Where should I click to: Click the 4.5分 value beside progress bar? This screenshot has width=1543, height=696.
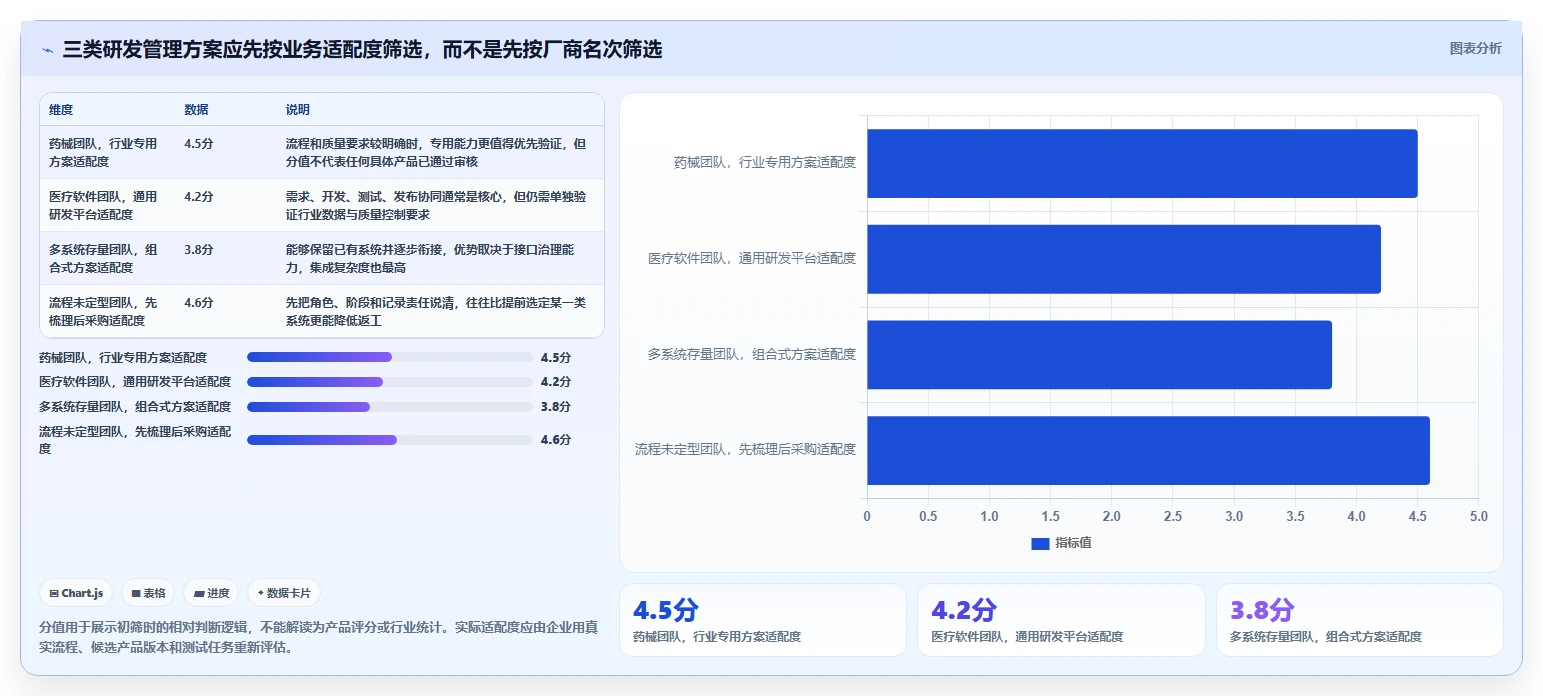point(555,357)
